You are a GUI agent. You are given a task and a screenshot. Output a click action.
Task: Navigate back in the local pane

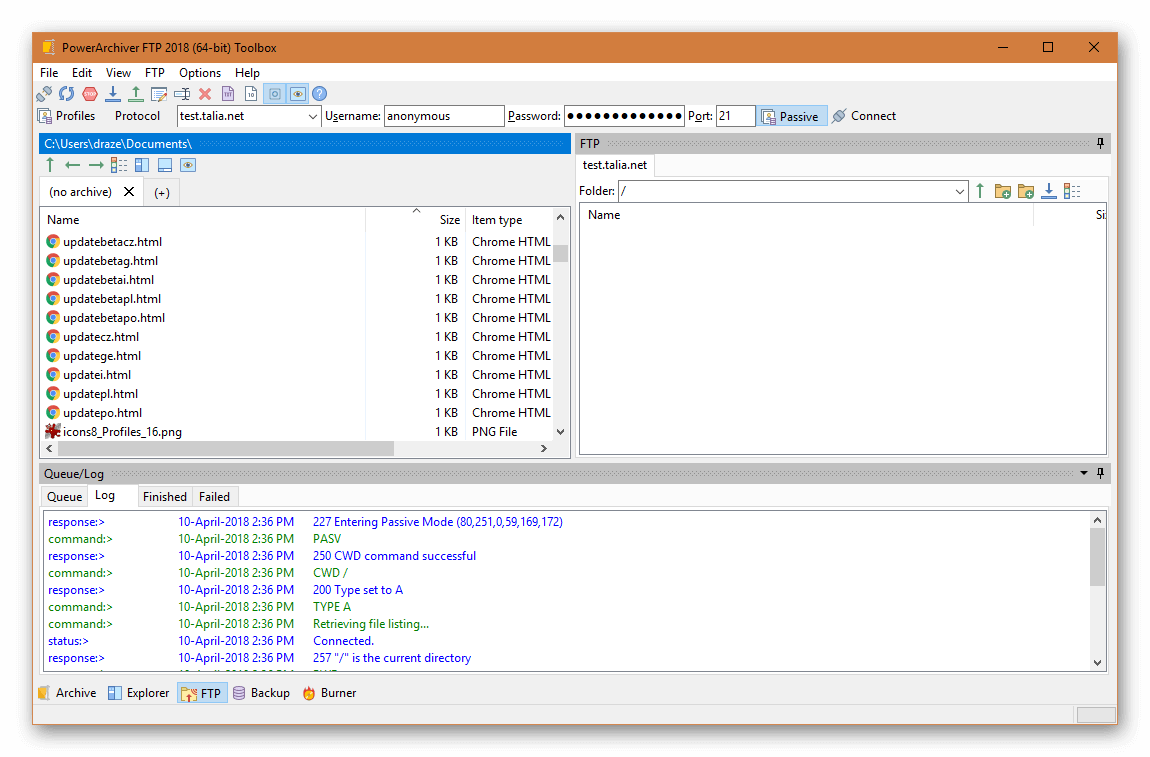point(73,165)
